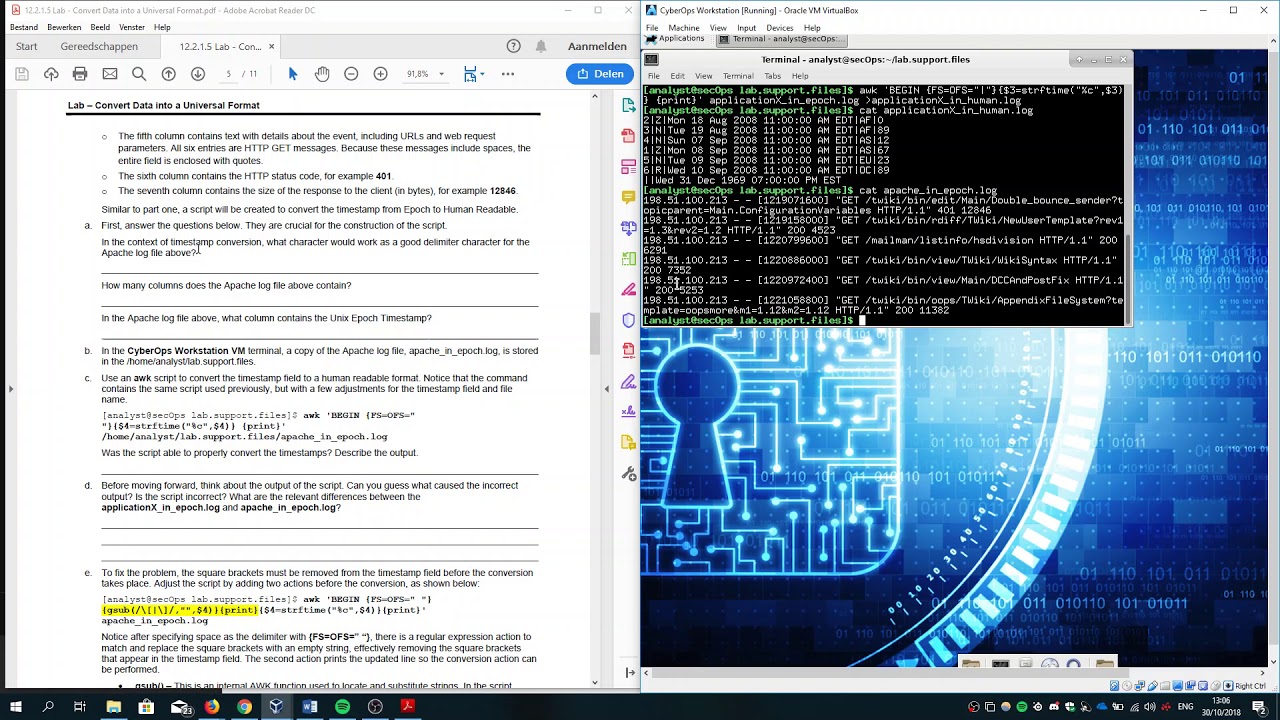Screen dimensions: 1280x720
Task: Print the PDF document in Acrobat
Action: click(x=80, y=74)
